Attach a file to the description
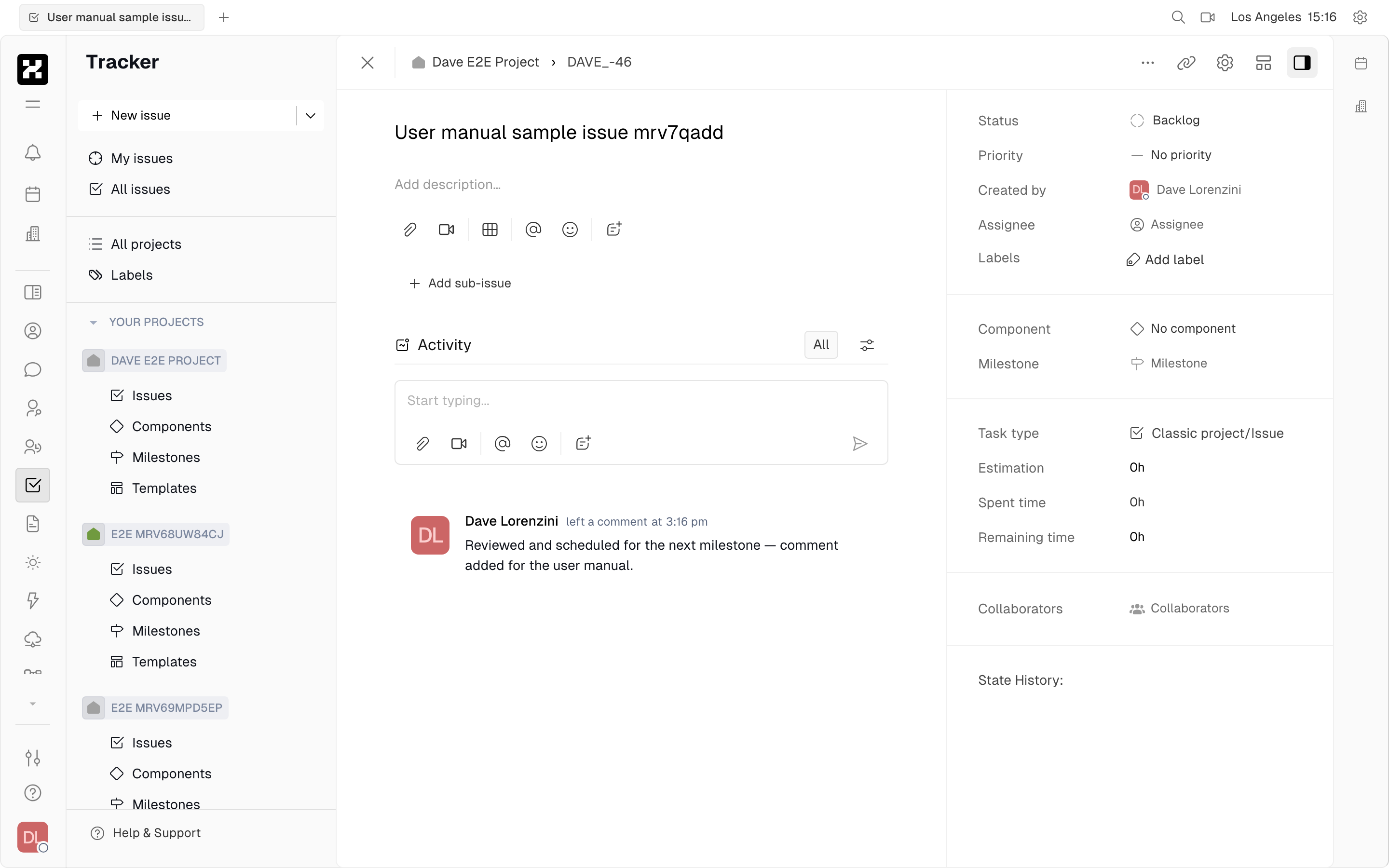Image resolution: width=1389 pixels, height=868 pixels. 409,230
